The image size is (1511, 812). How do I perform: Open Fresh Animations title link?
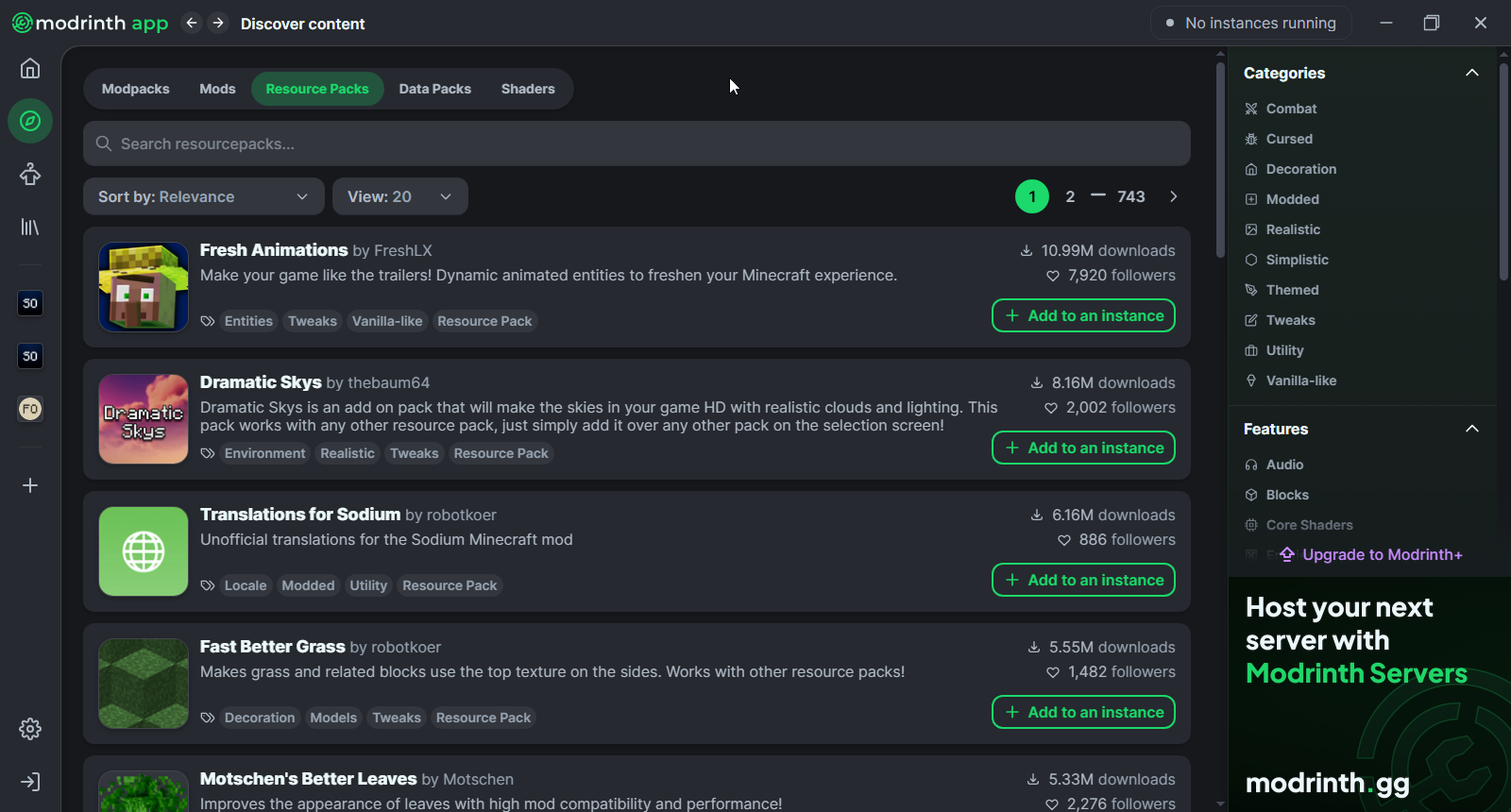[x=274, y=250]
